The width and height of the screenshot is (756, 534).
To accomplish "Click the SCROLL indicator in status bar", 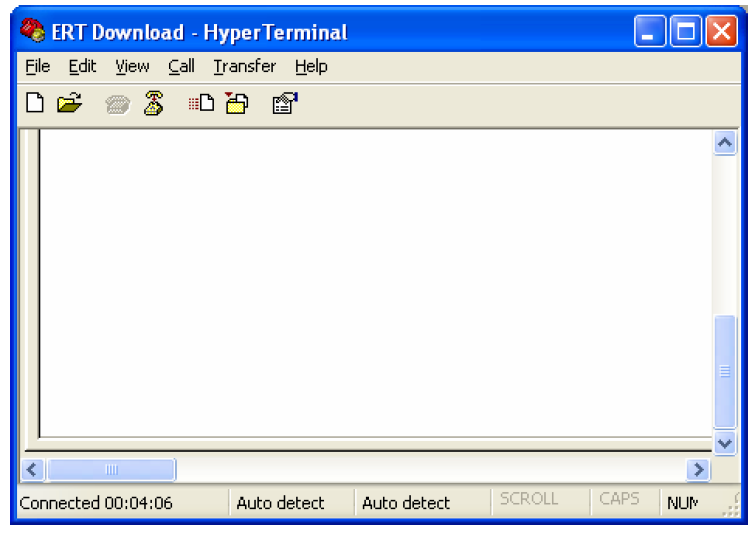I will point(529,499).
